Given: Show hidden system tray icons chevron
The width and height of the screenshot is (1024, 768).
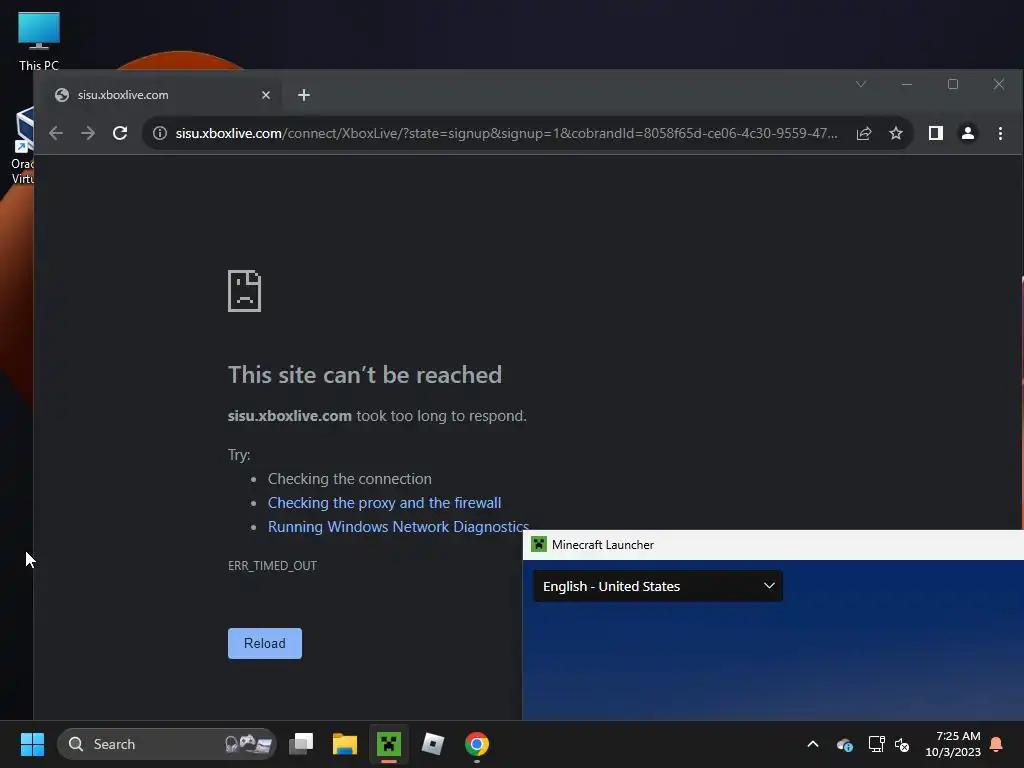Looking at the screenshot, I should [813, 744].
